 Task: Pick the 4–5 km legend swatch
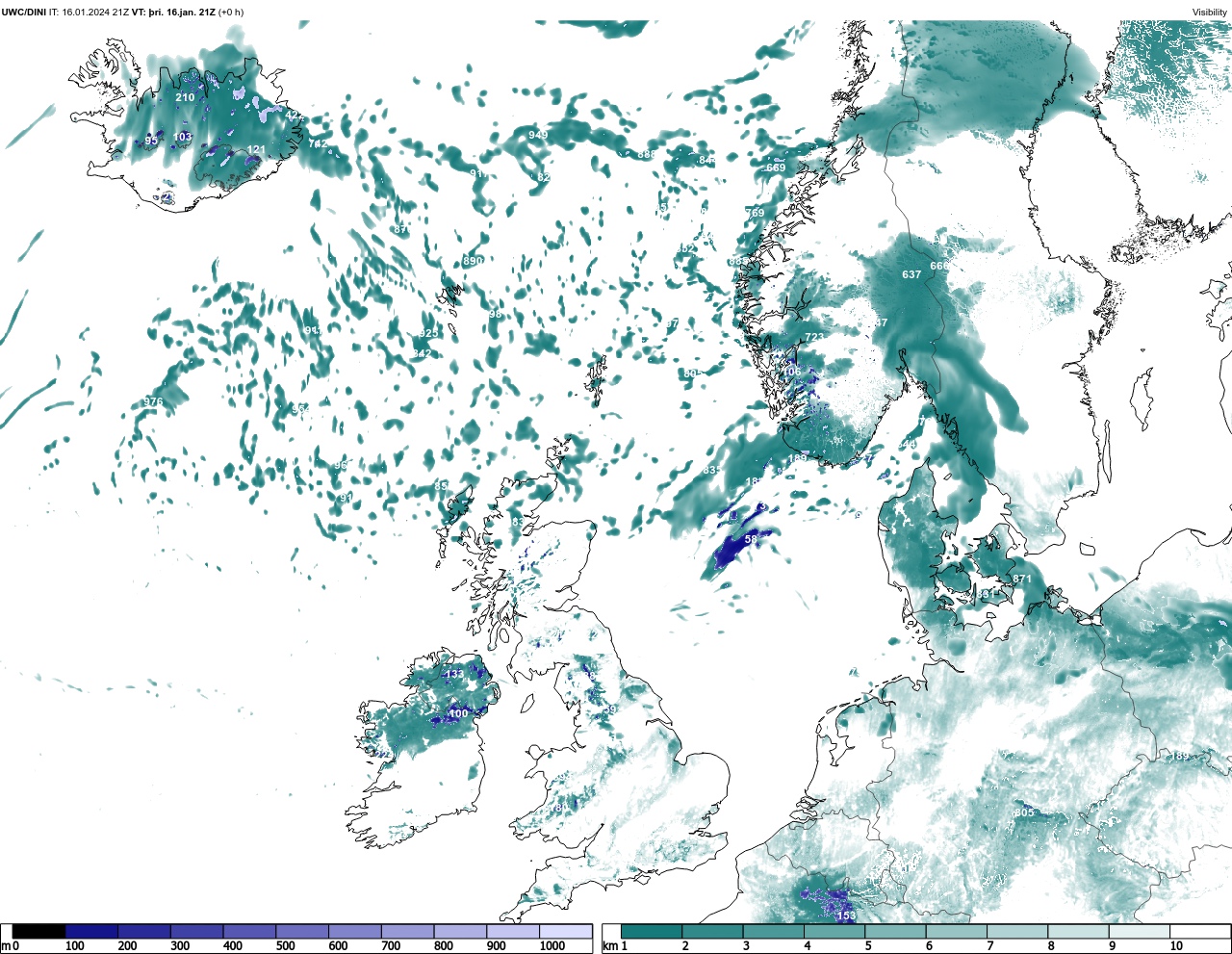pyautogui.click(x=834, y=931)
